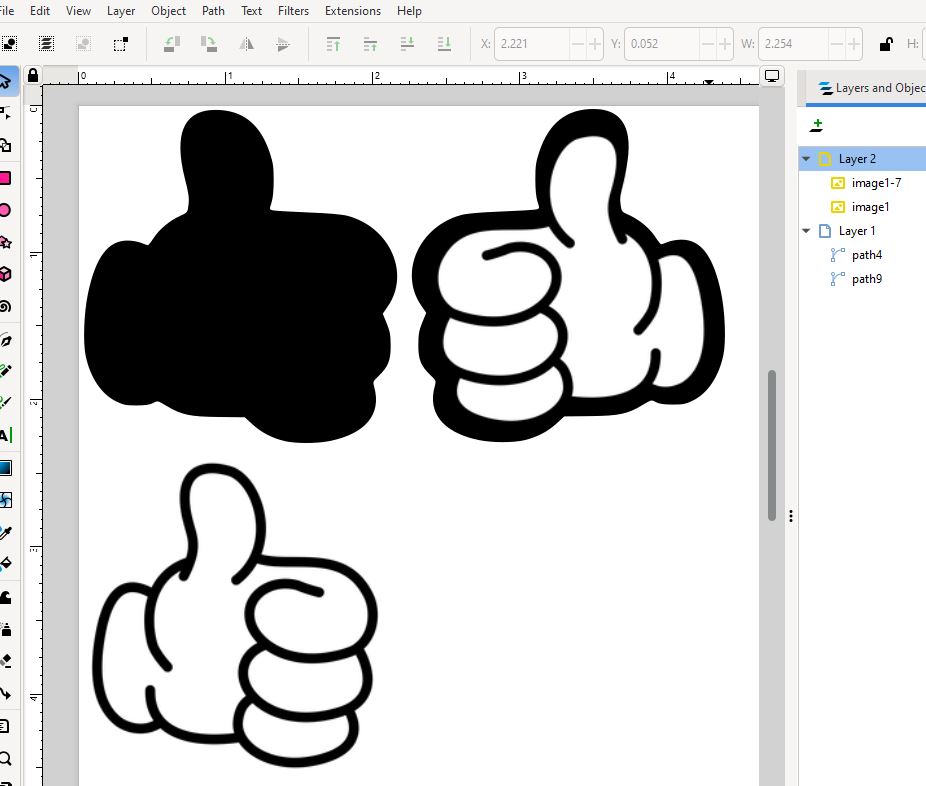
Task: Select the Ellipse tool
Action: [x=5, y=210]
